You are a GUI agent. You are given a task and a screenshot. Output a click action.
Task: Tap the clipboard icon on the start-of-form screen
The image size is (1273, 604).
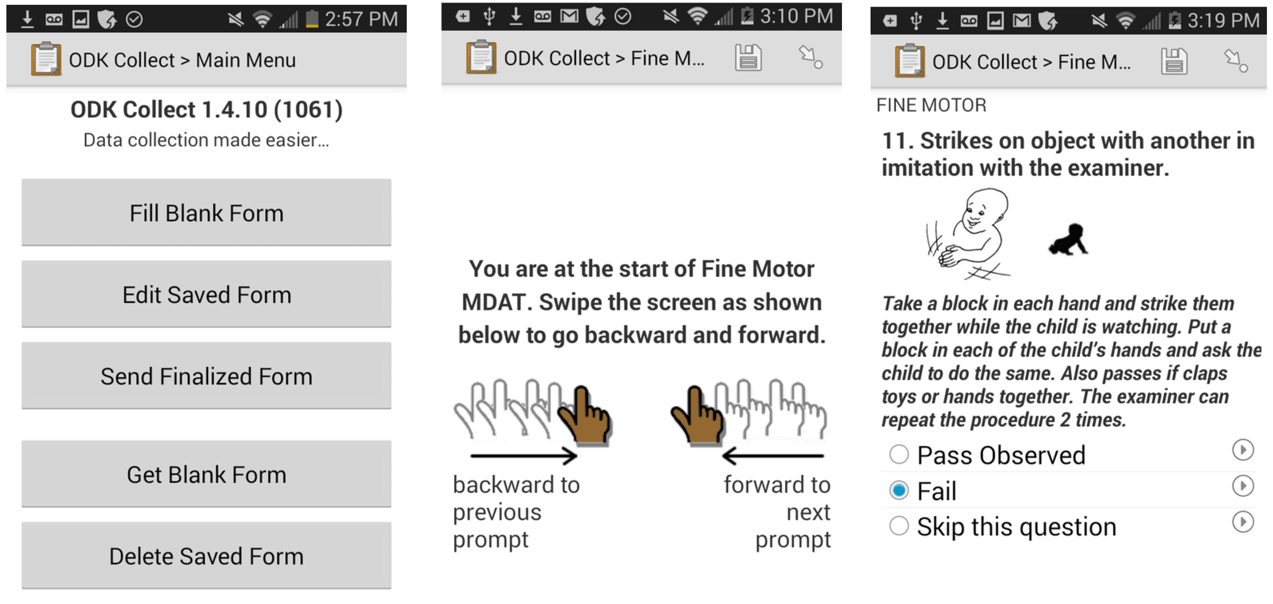pos(481,58)
